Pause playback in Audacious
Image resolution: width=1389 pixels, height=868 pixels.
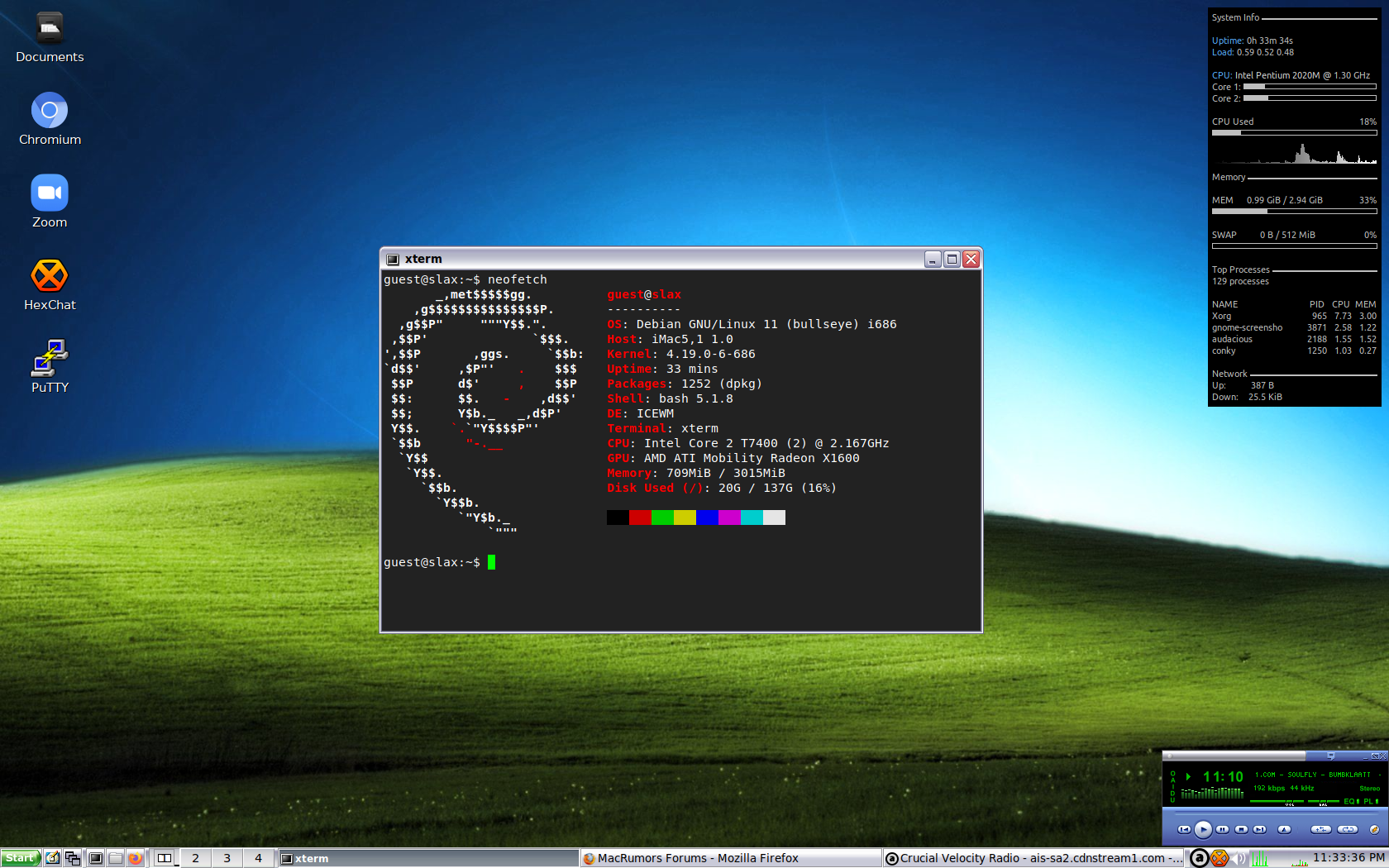coord(1222,829)
